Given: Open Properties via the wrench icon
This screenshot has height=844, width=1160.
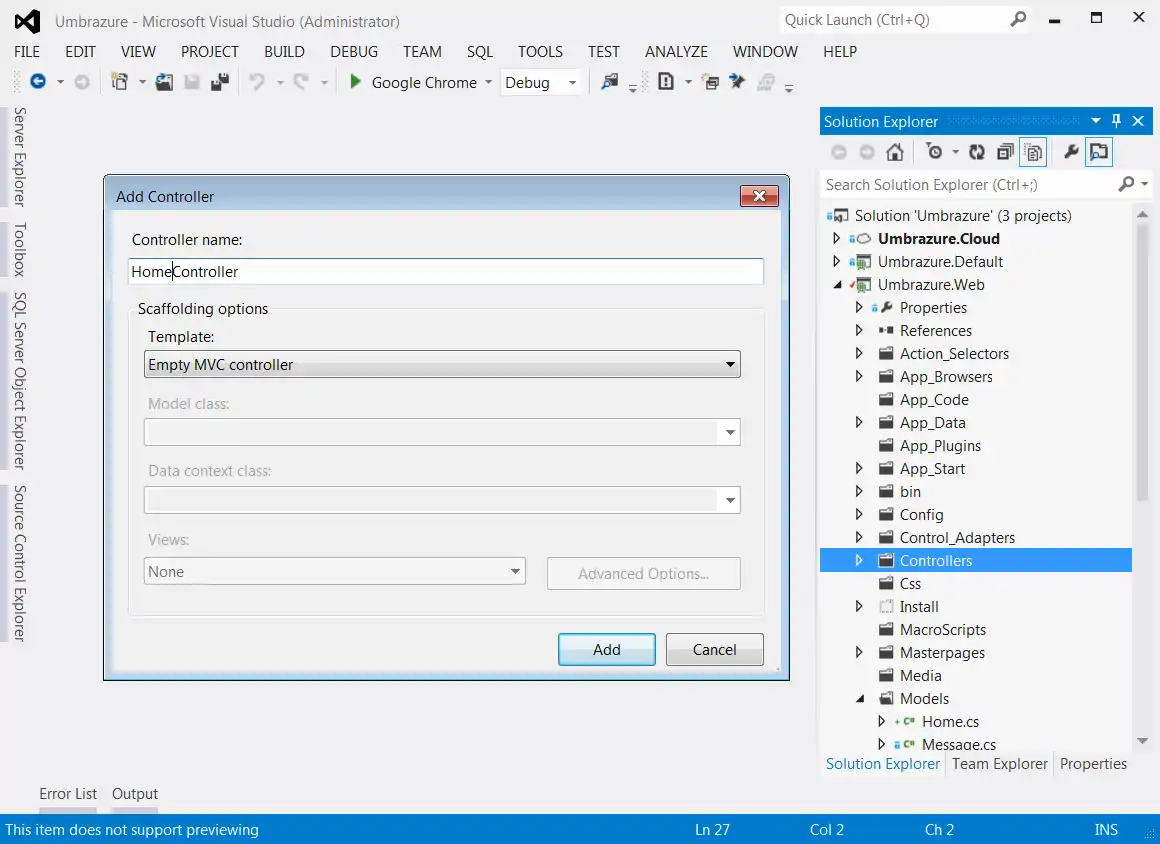Looking at the screenshot, I should [1071, 152].
